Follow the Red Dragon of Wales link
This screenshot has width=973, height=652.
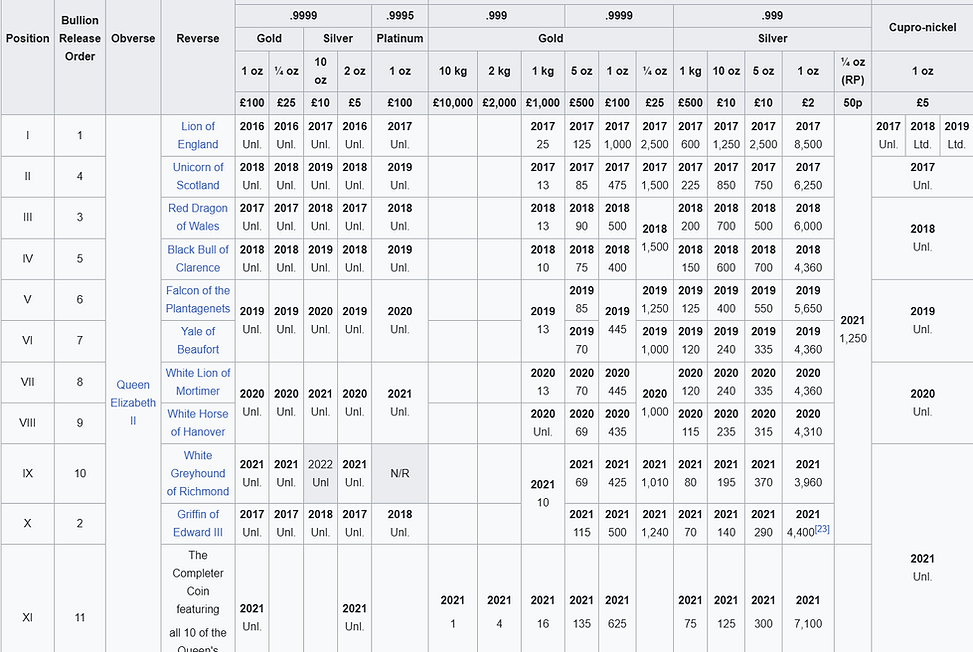tap(197, 217)
